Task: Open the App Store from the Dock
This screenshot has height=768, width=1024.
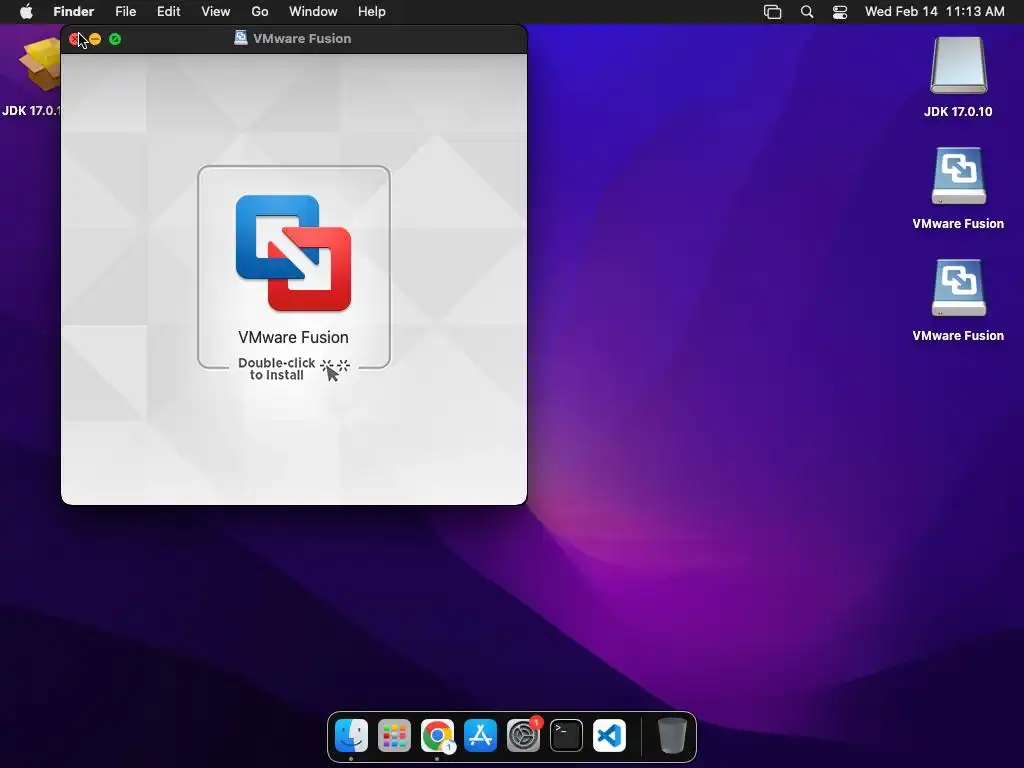Action: [x=481, y=736]
